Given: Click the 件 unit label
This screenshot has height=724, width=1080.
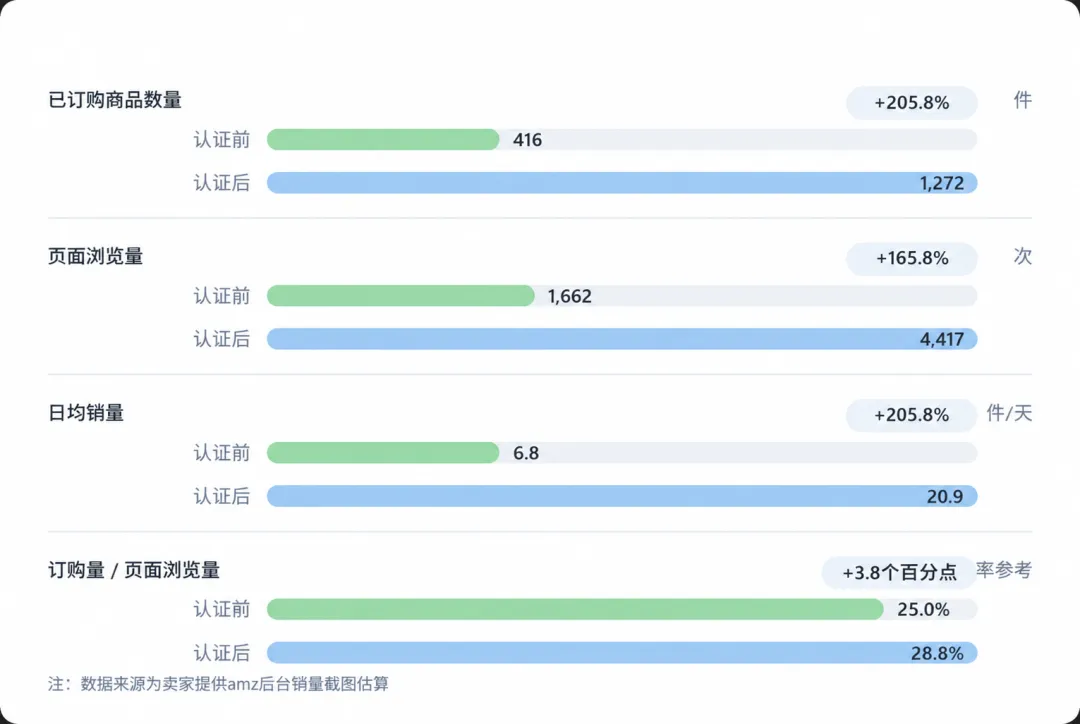Looking at the screenshot, I should tap(1022, 100).
